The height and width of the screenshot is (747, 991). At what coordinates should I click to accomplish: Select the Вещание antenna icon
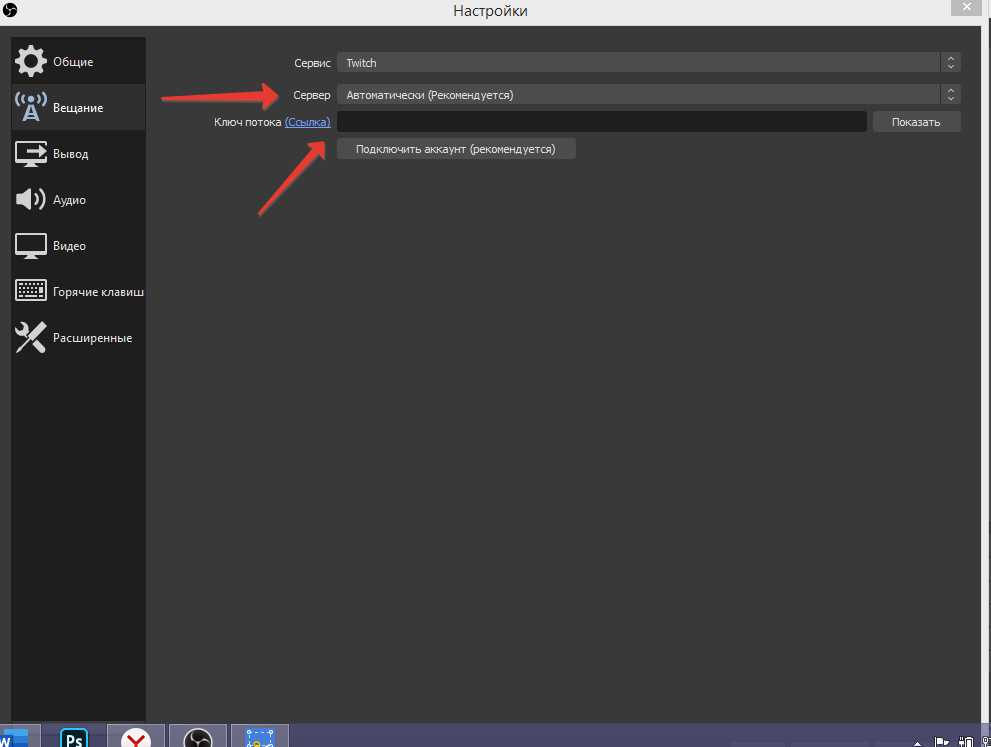[x=30, y=108]
